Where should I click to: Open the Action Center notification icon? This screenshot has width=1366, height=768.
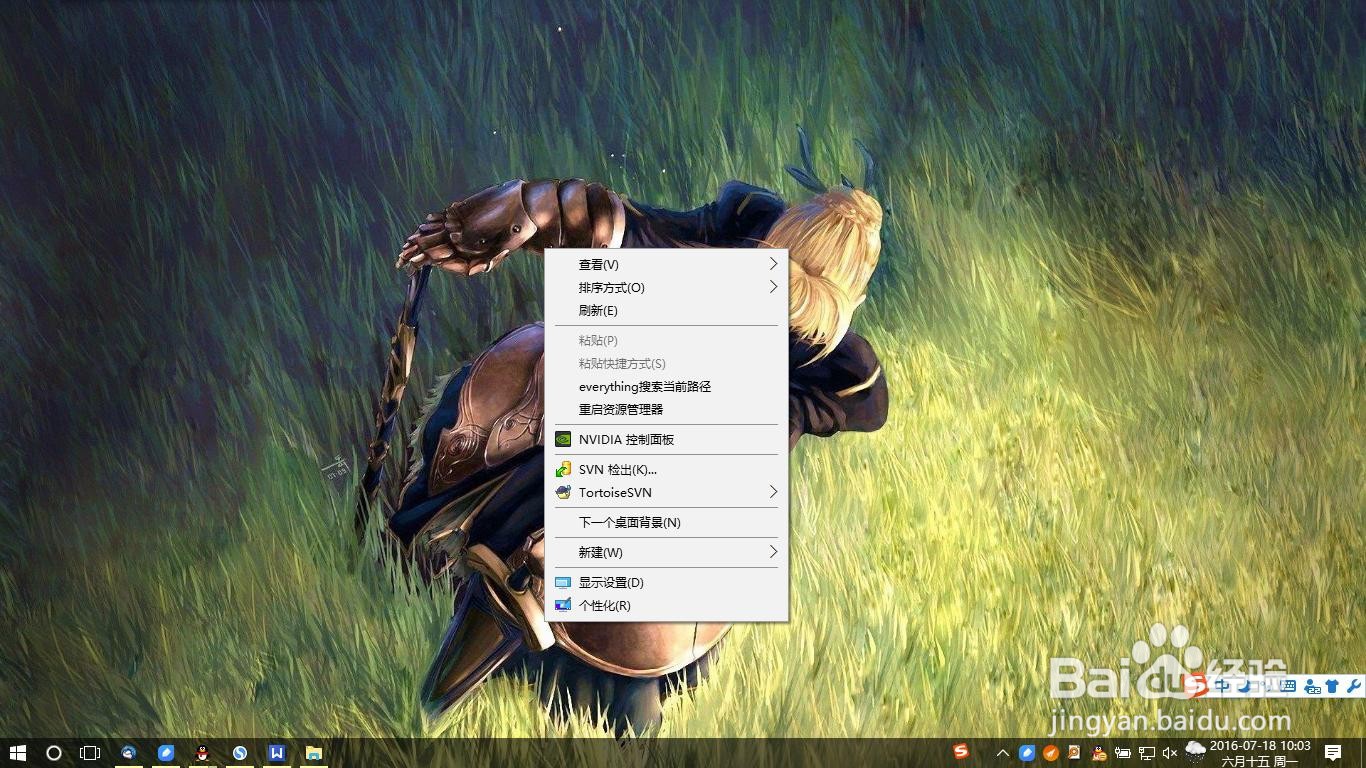pos(1333,752)
